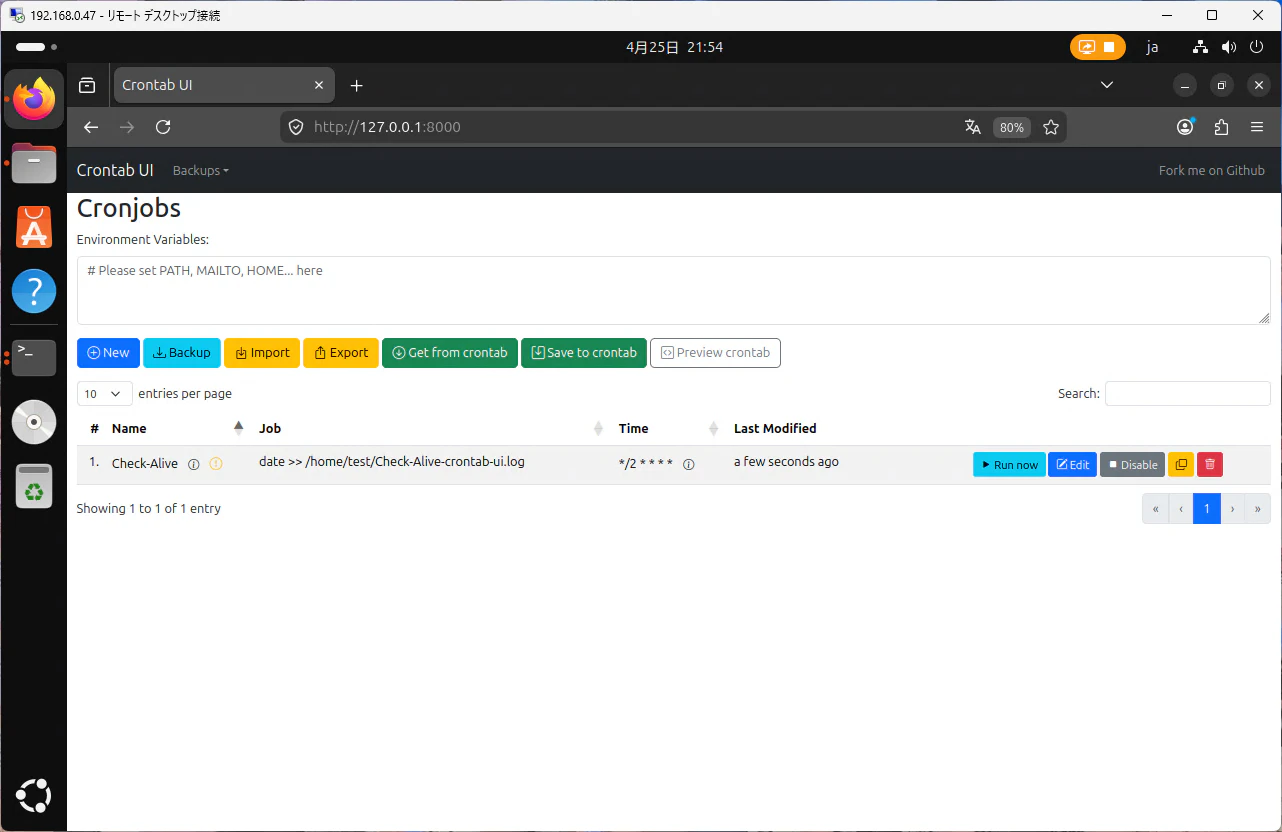Image resolution: width=1282 pixels, height=832 pixels.
Task: Open the Fork me on Github link
Action: [1211, 170]
